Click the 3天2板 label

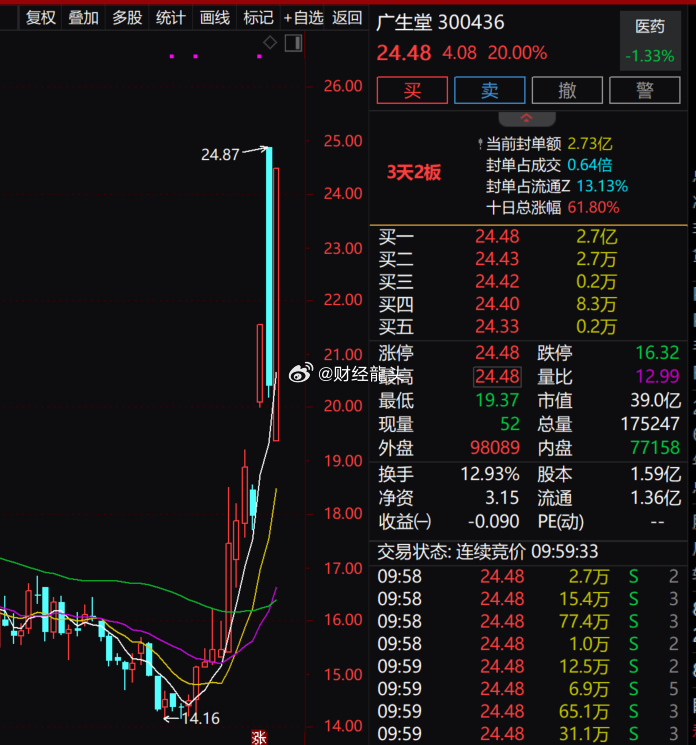(x=413, y=172)
